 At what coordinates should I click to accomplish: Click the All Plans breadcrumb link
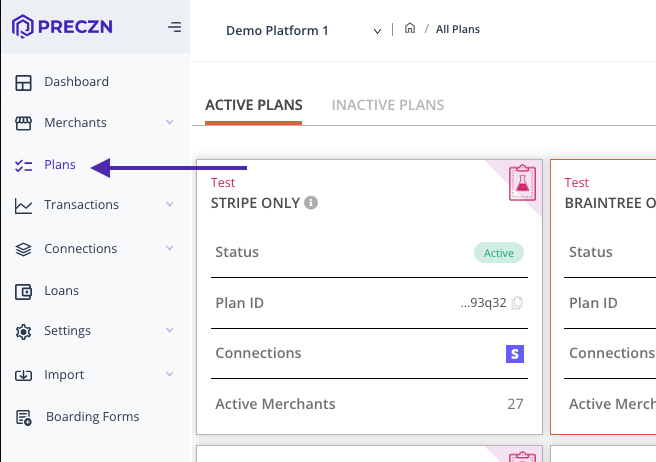pyautogui.click(x=458, y=29)
